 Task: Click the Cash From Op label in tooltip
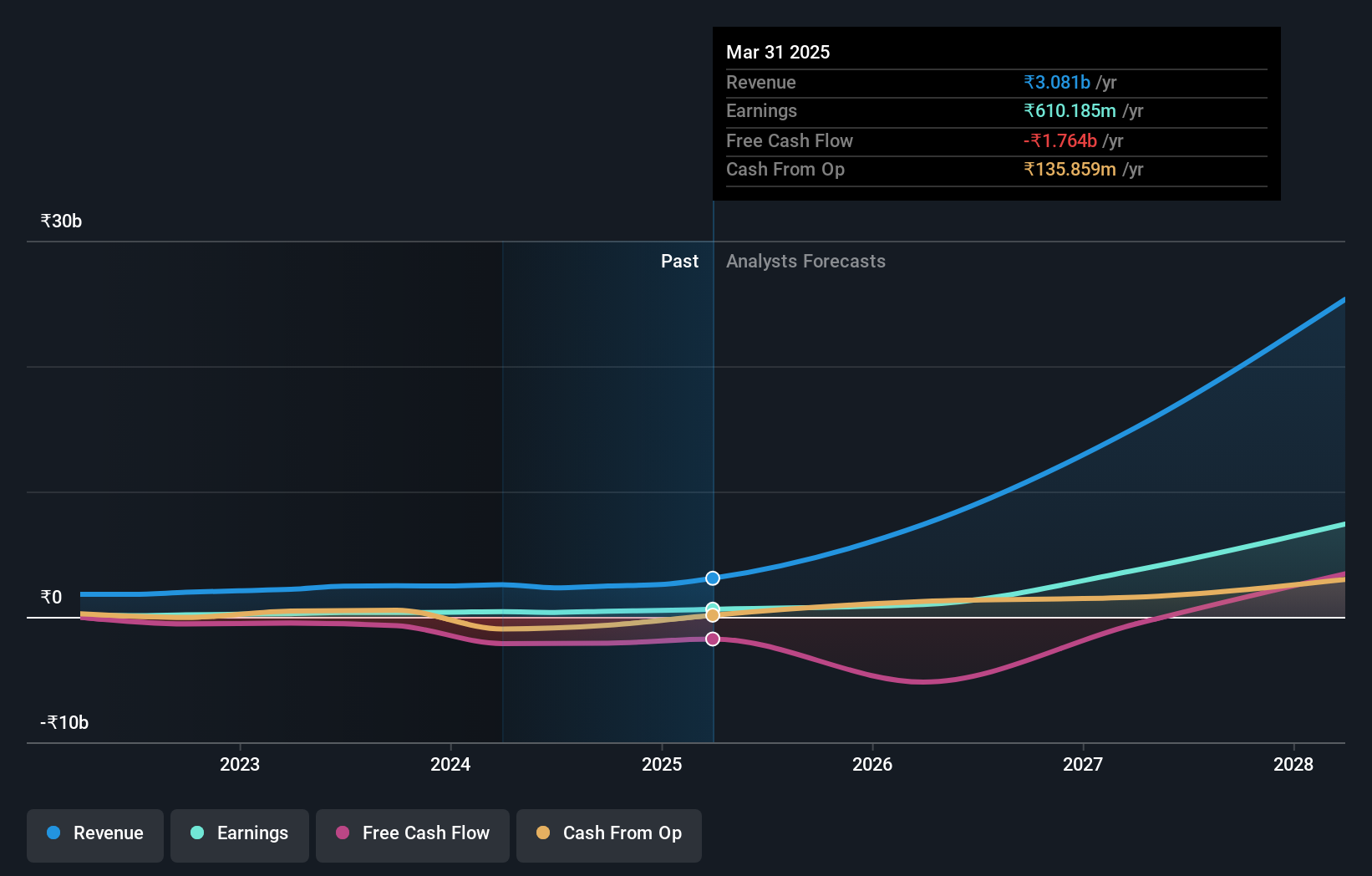click(x=785, y=170)
